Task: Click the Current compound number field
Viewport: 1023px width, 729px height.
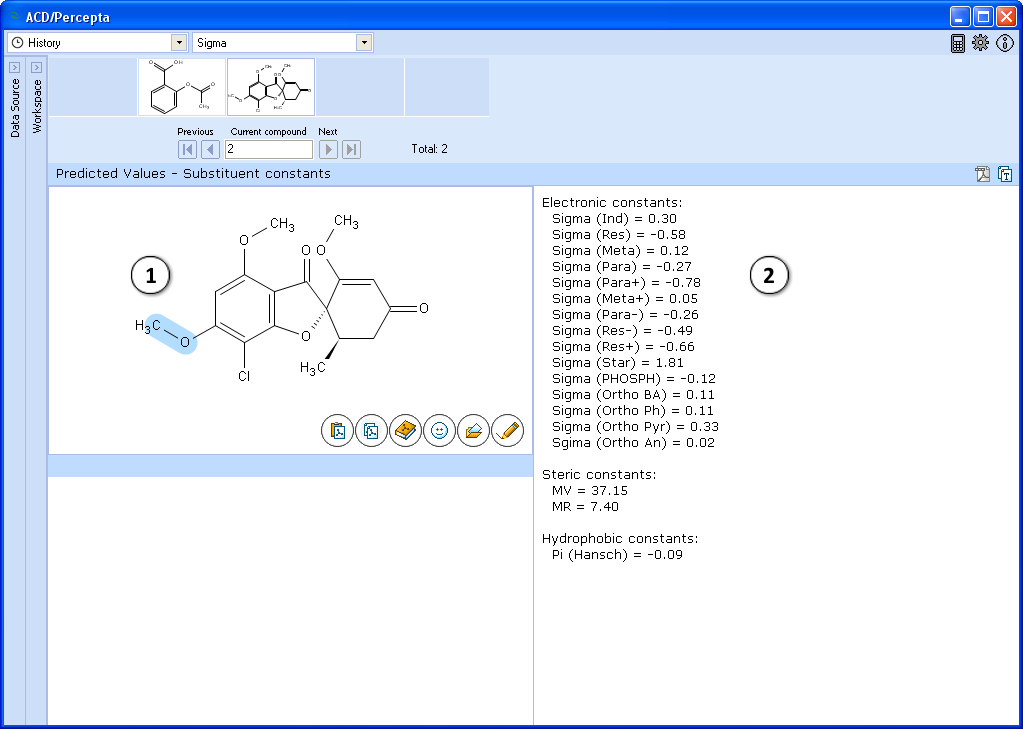Action: (268, 149)
